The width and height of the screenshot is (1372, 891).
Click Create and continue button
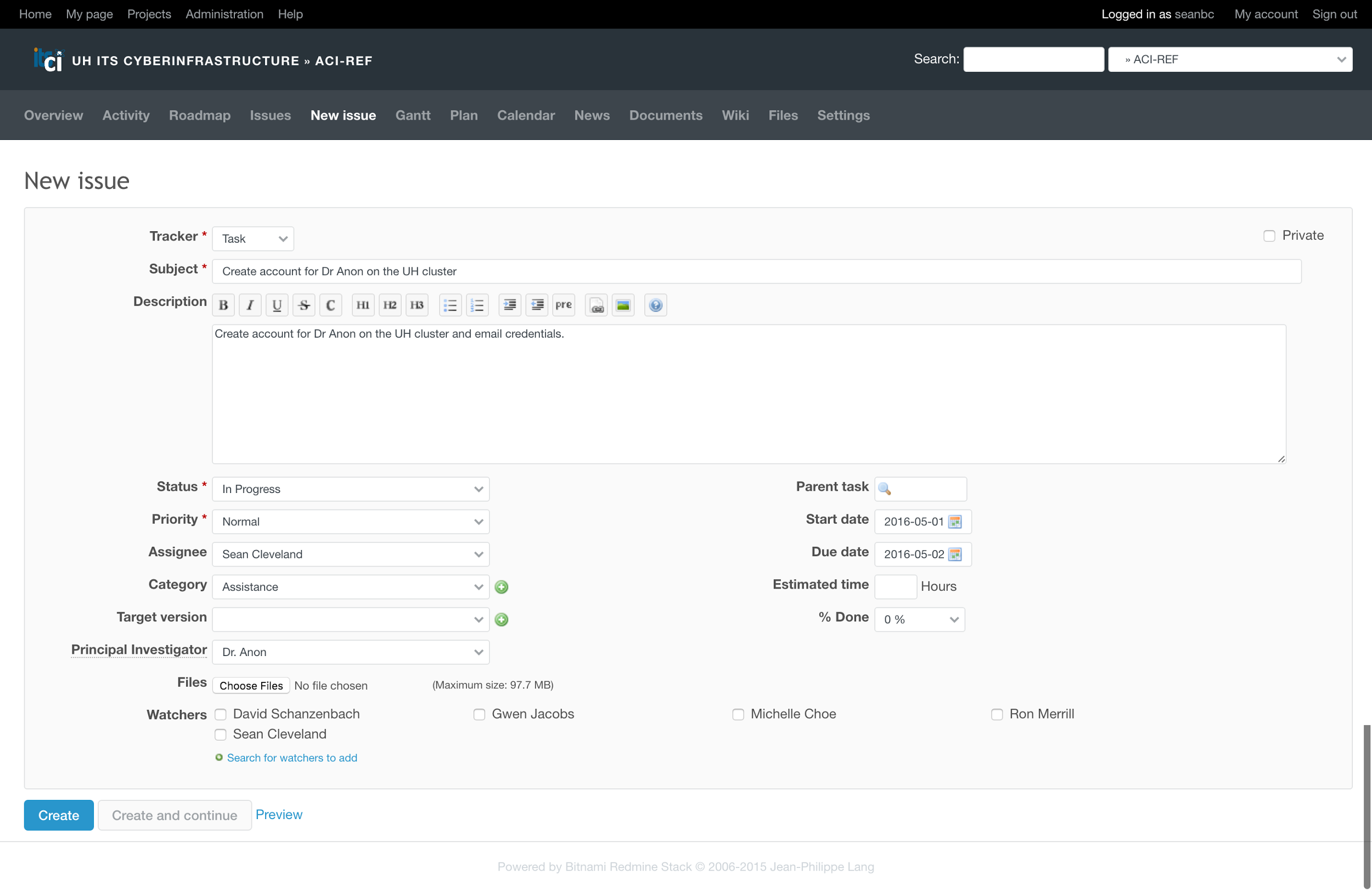click(175, 816)
